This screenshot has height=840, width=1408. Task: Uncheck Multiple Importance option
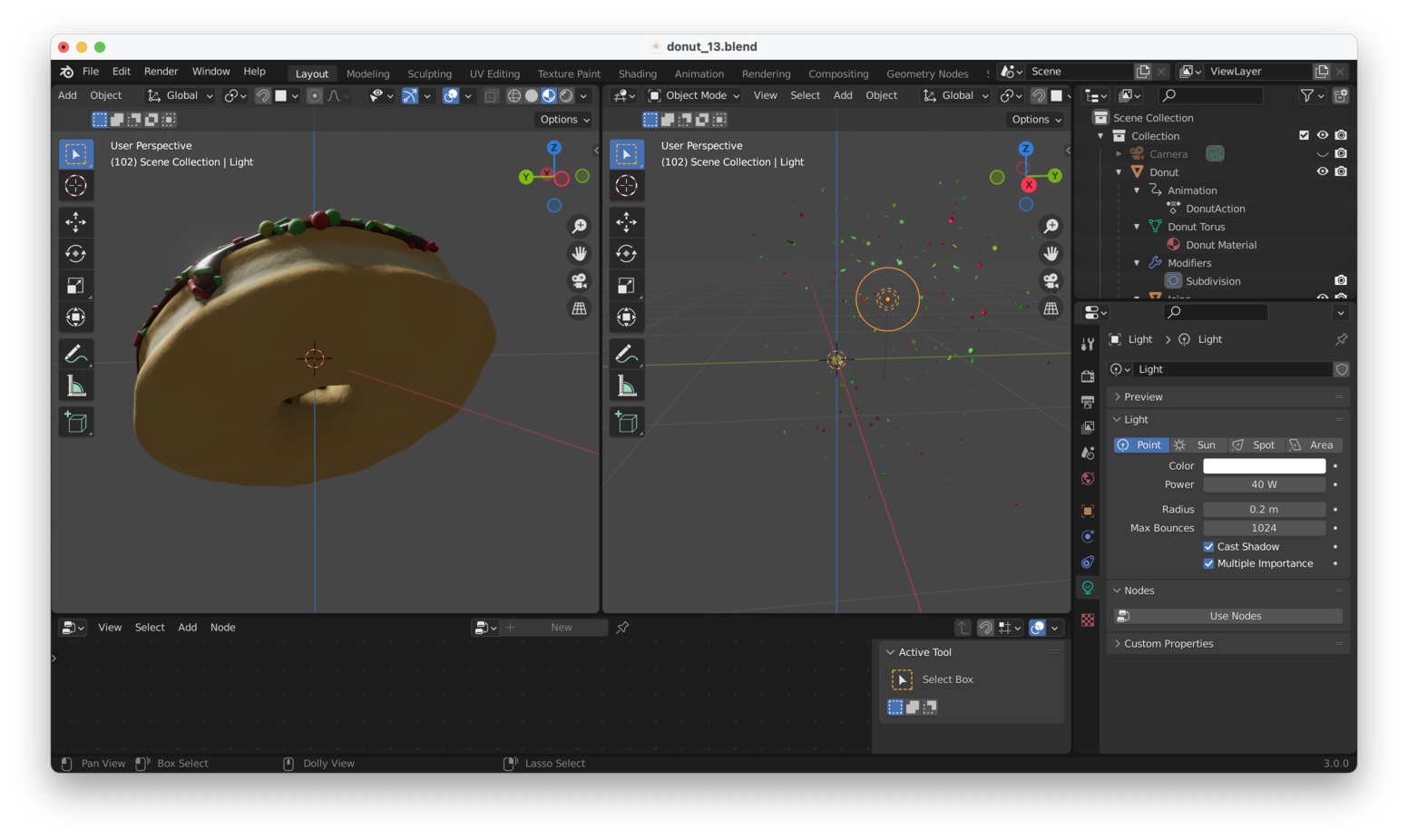tap(1208, 563)
